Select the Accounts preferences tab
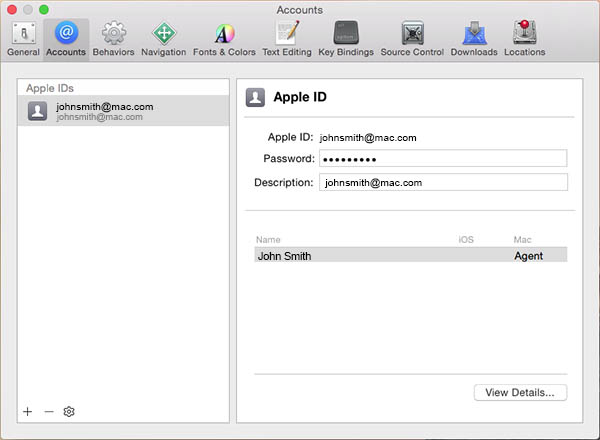The height and width of the screenshot is (440, 600). 66,39
